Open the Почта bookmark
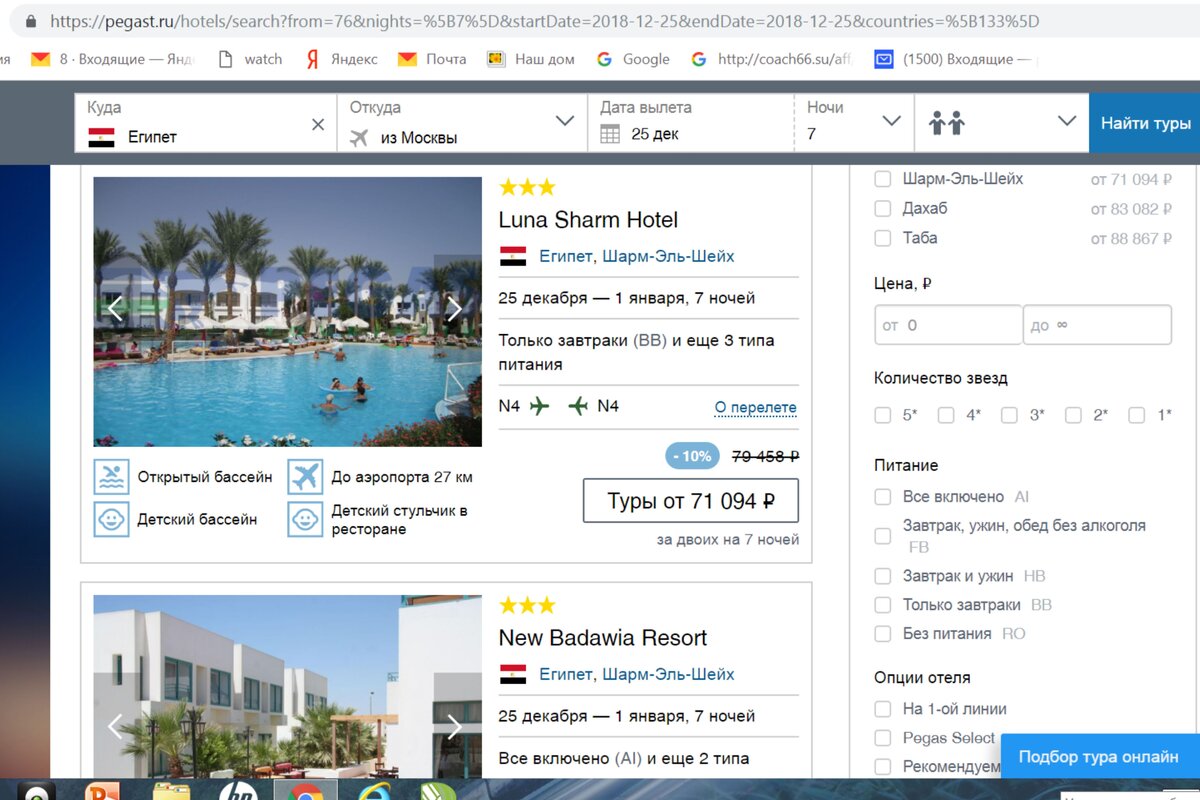The height and width of the screenshot is (800, 1200). (432, 59)
